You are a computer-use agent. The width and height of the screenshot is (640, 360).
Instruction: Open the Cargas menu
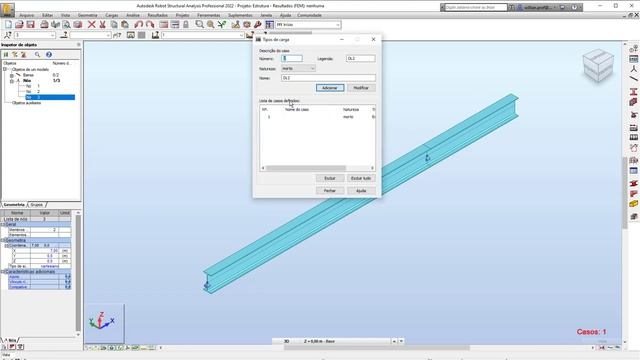[x=111, y=15]
